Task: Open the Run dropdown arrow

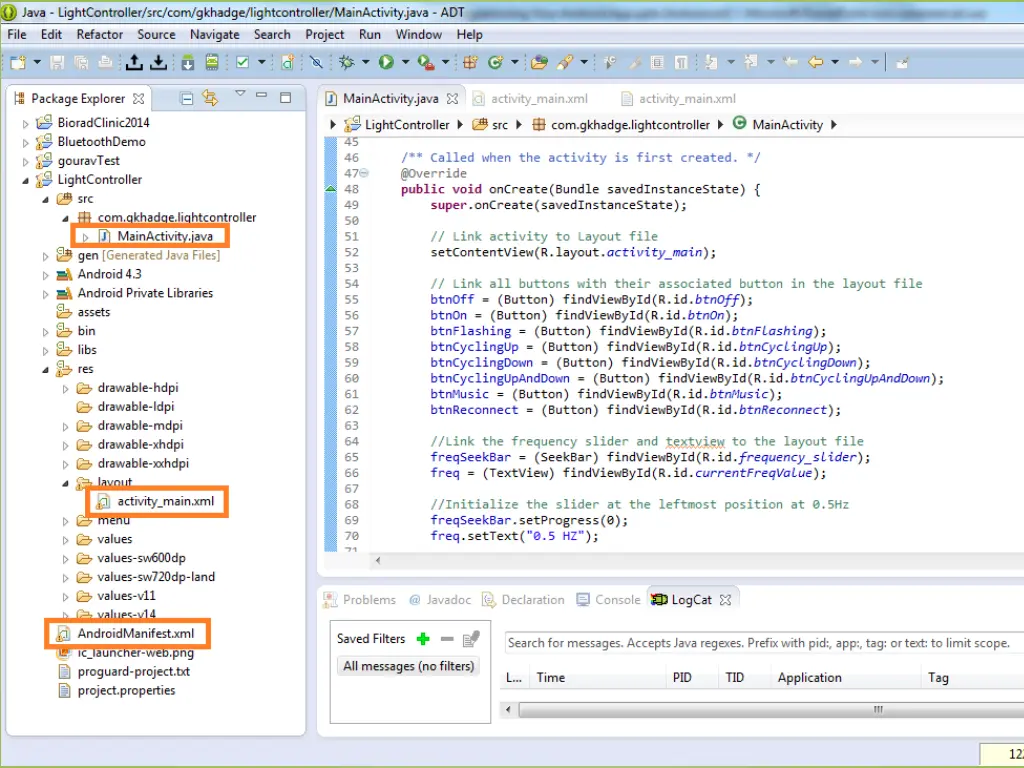Action: (x=406, y=63)
